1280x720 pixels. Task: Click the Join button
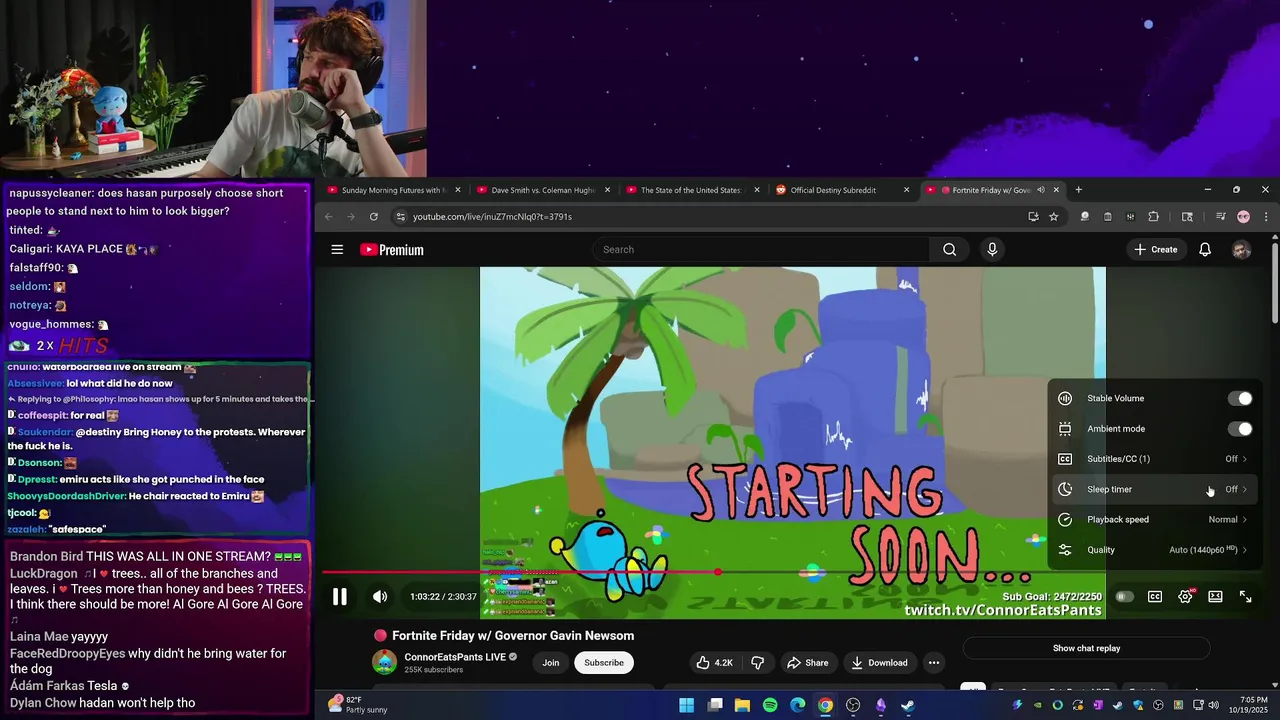[551, 662]
